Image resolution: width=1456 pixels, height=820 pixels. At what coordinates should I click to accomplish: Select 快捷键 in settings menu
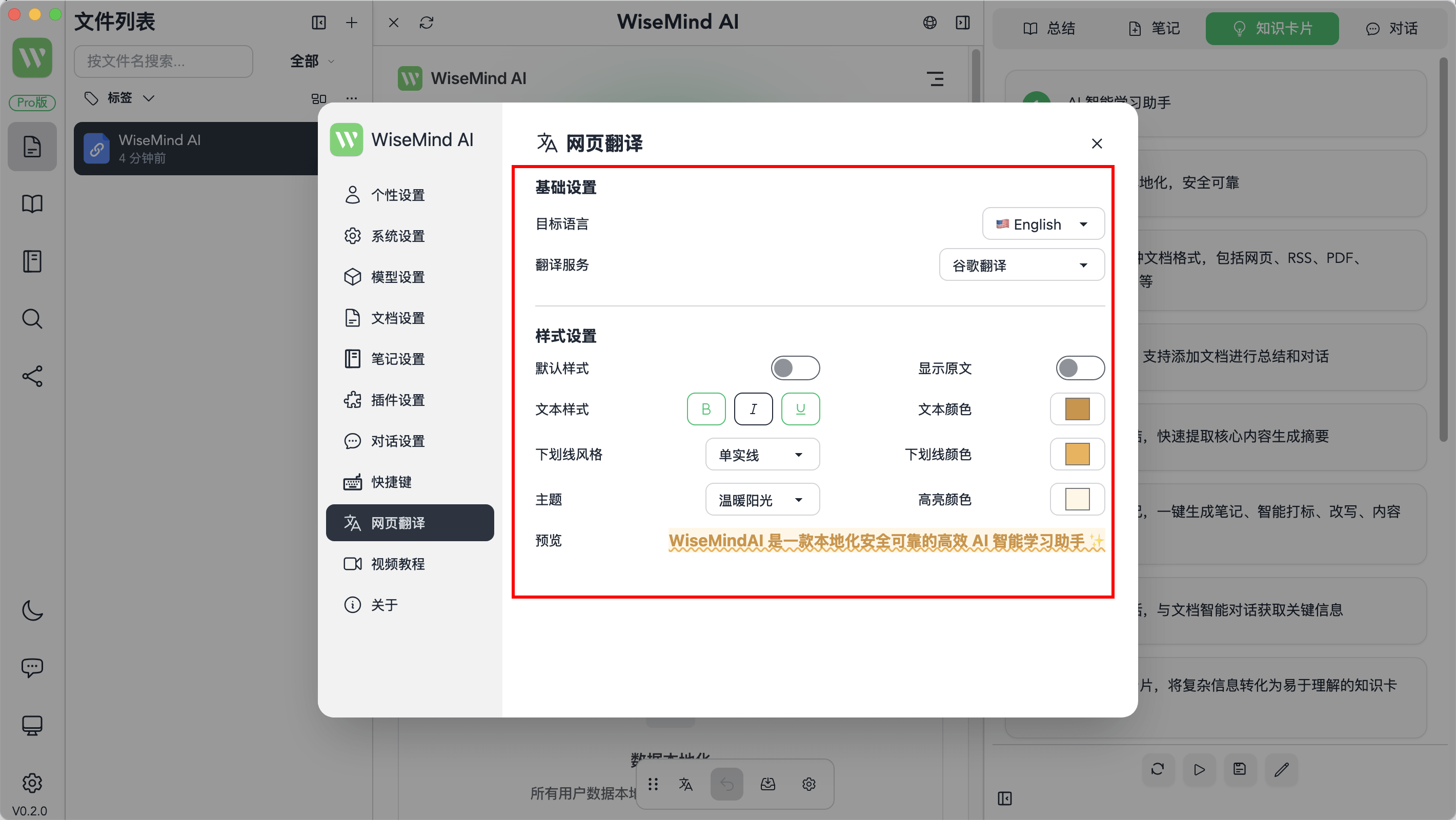point(410,482)
